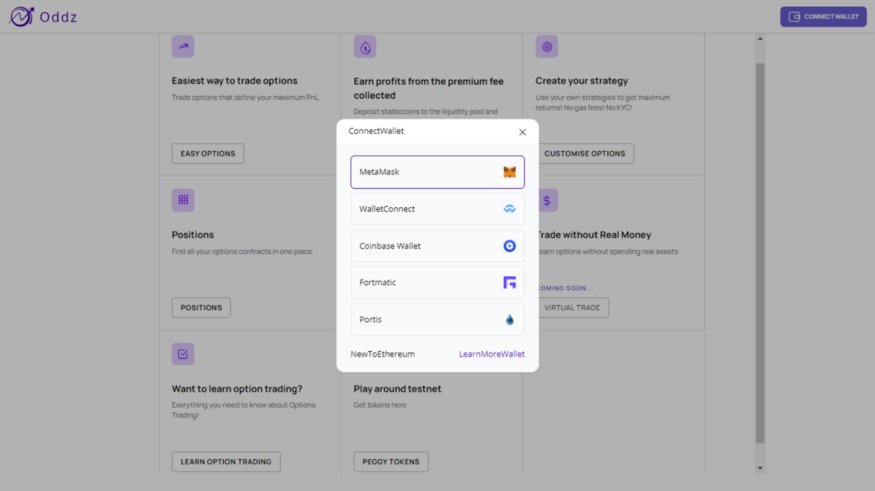Select the Portis wallet option
The height and width of the screenshot is (491, 875).
(x=438, y=320)
